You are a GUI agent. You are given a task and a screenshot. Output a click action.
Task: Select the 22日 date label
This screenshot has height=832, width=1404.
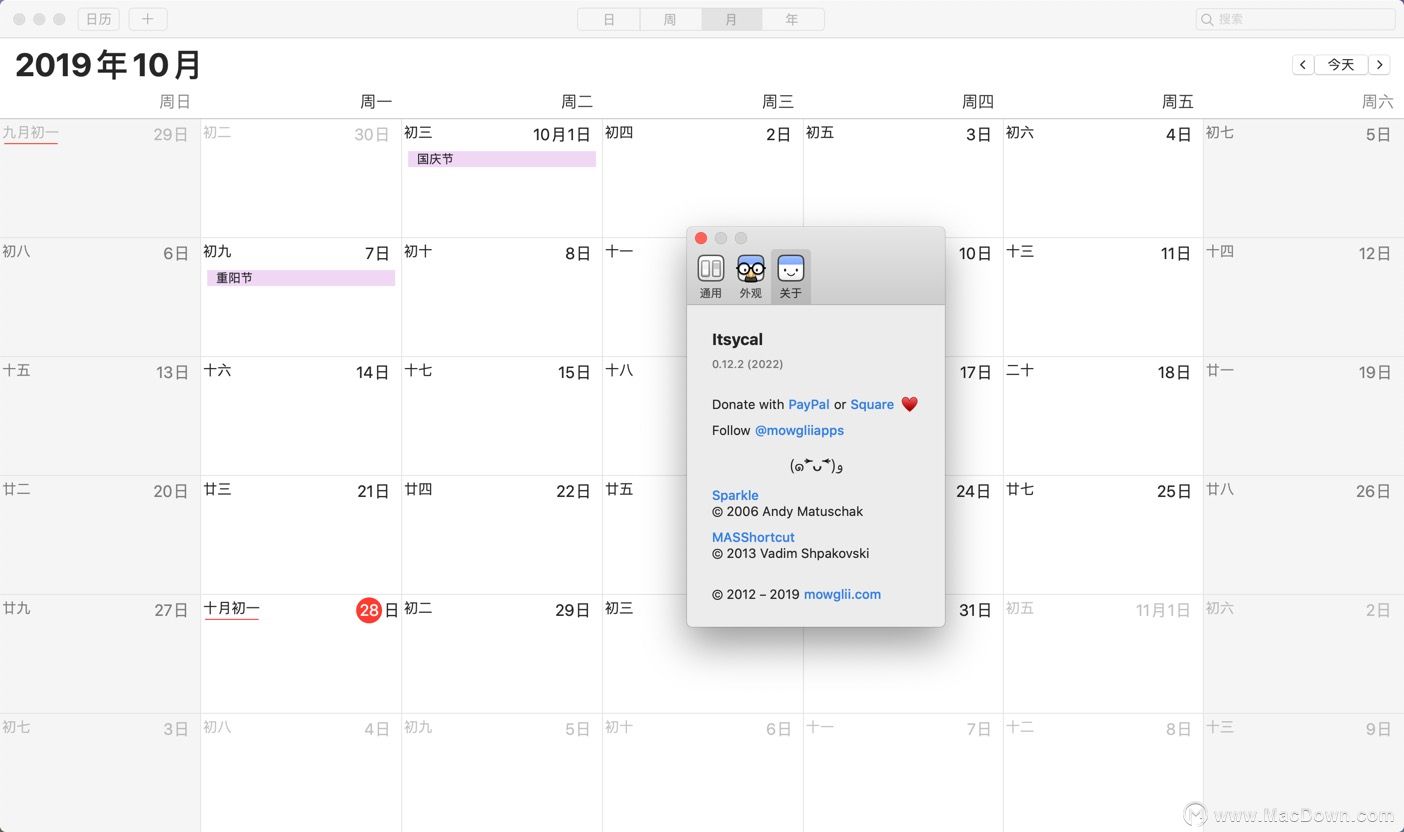(x=573, y=491)
